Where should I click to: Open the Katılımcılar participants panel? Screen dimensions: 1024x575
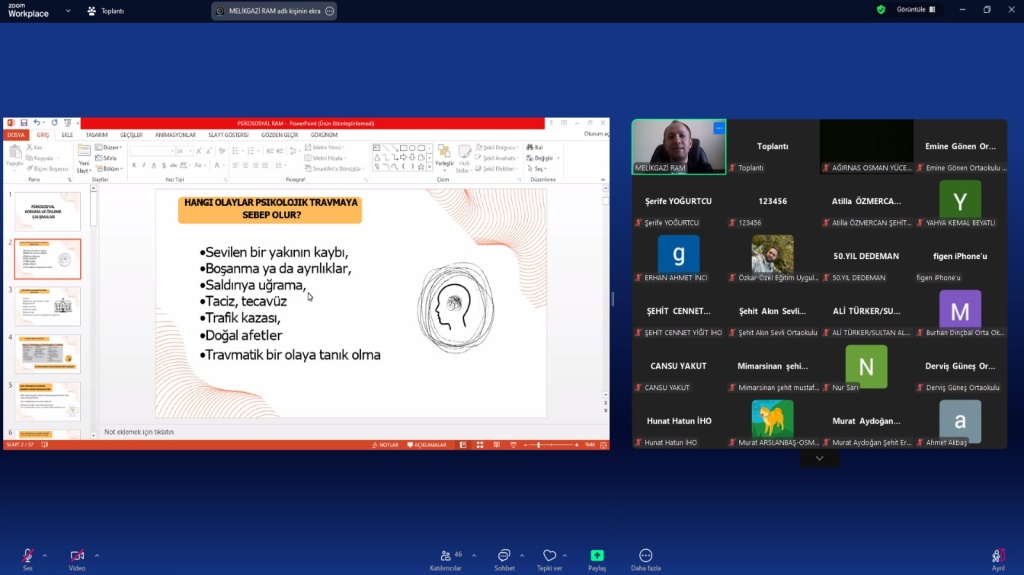[x=445, y=556]
